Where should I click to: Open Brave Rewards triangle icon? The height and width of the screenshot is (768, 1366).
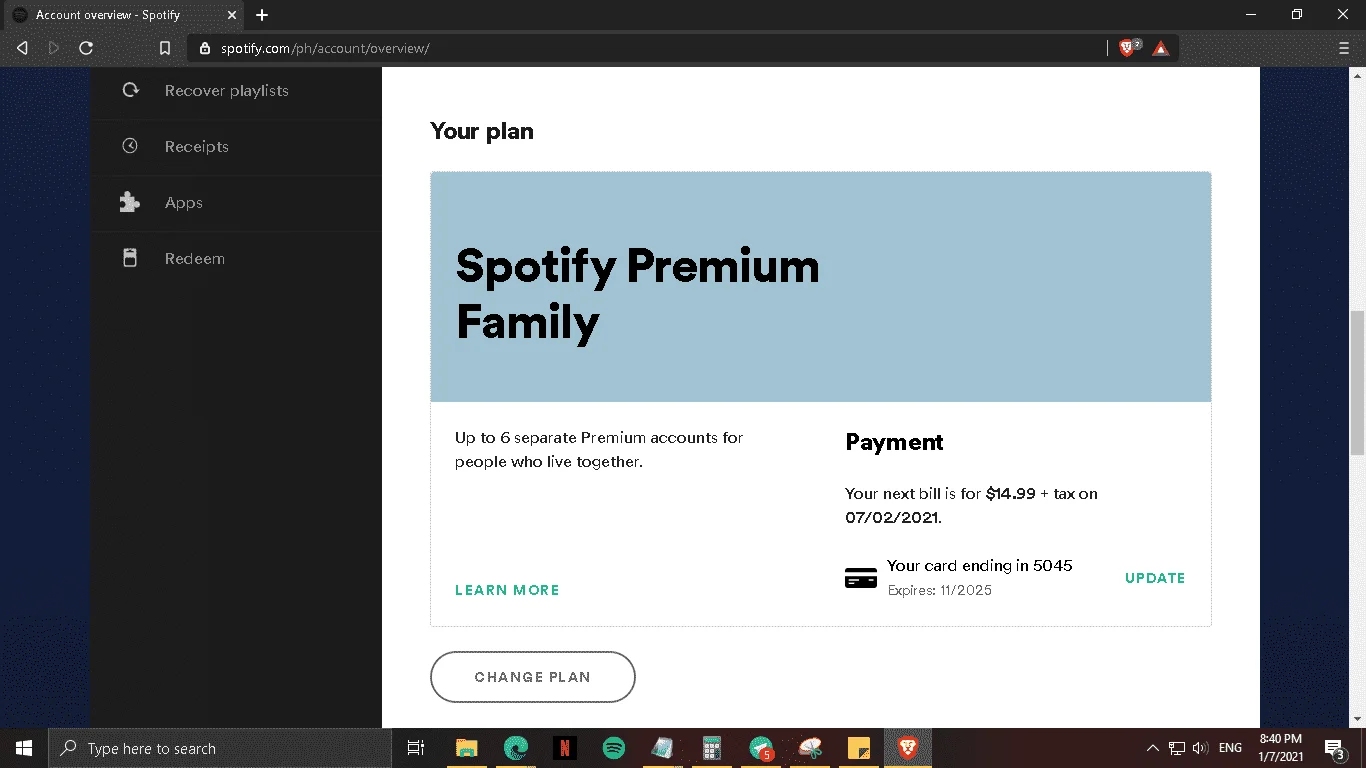pos(1160,48)
